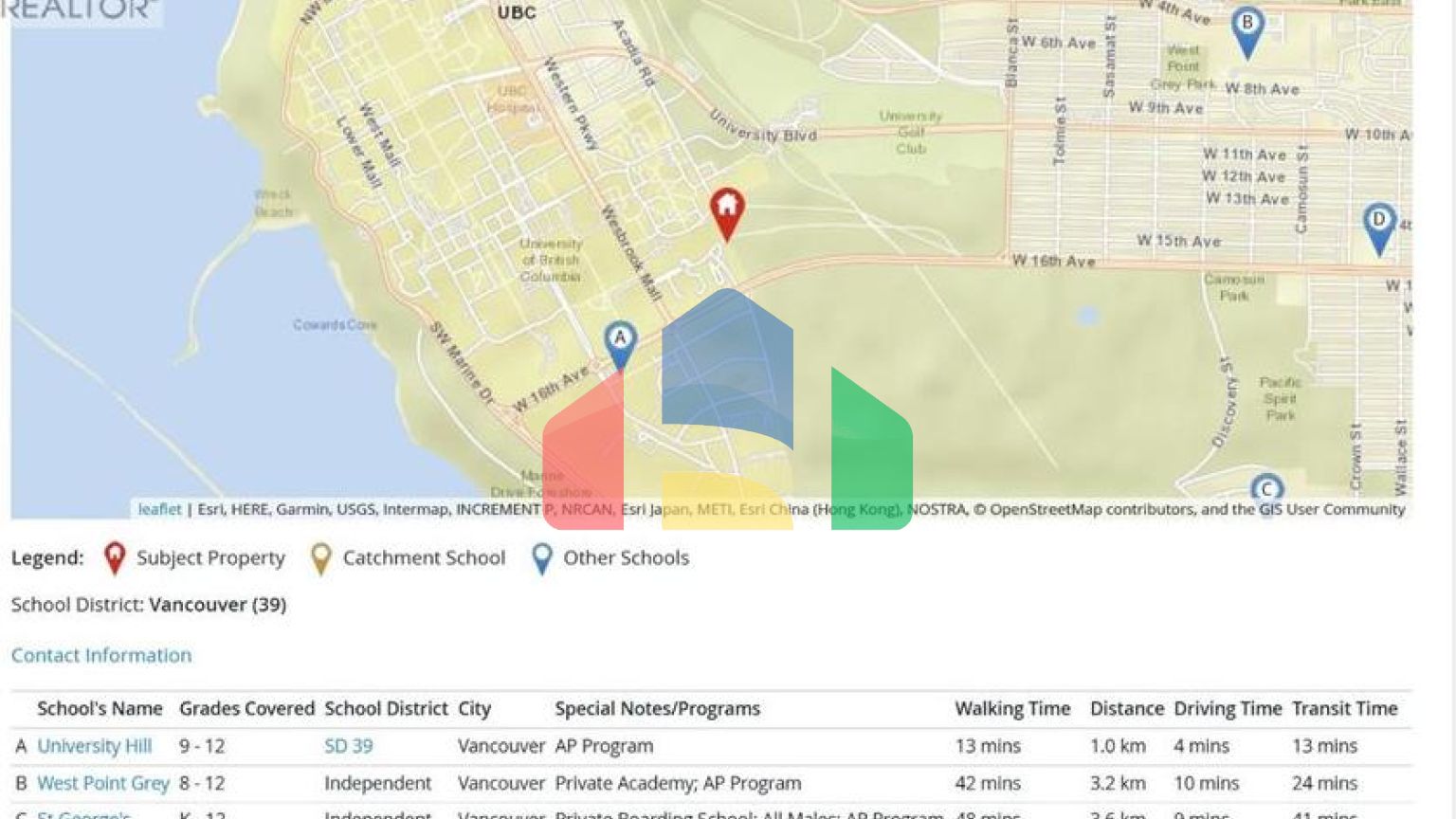Screen dimensions: 1456x819
Task: Click the Grades Covered column header
Action: click(x=246, y=708)
